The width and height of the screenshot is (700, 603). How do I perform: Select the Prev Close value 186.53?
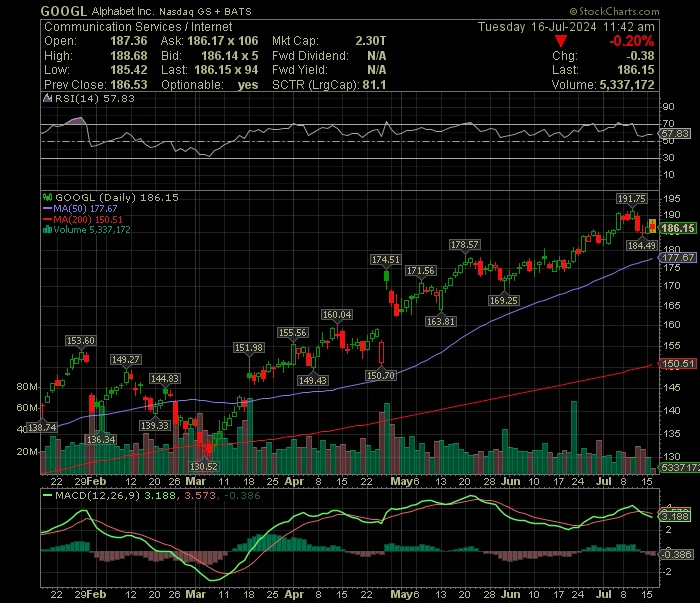(129, 85)
